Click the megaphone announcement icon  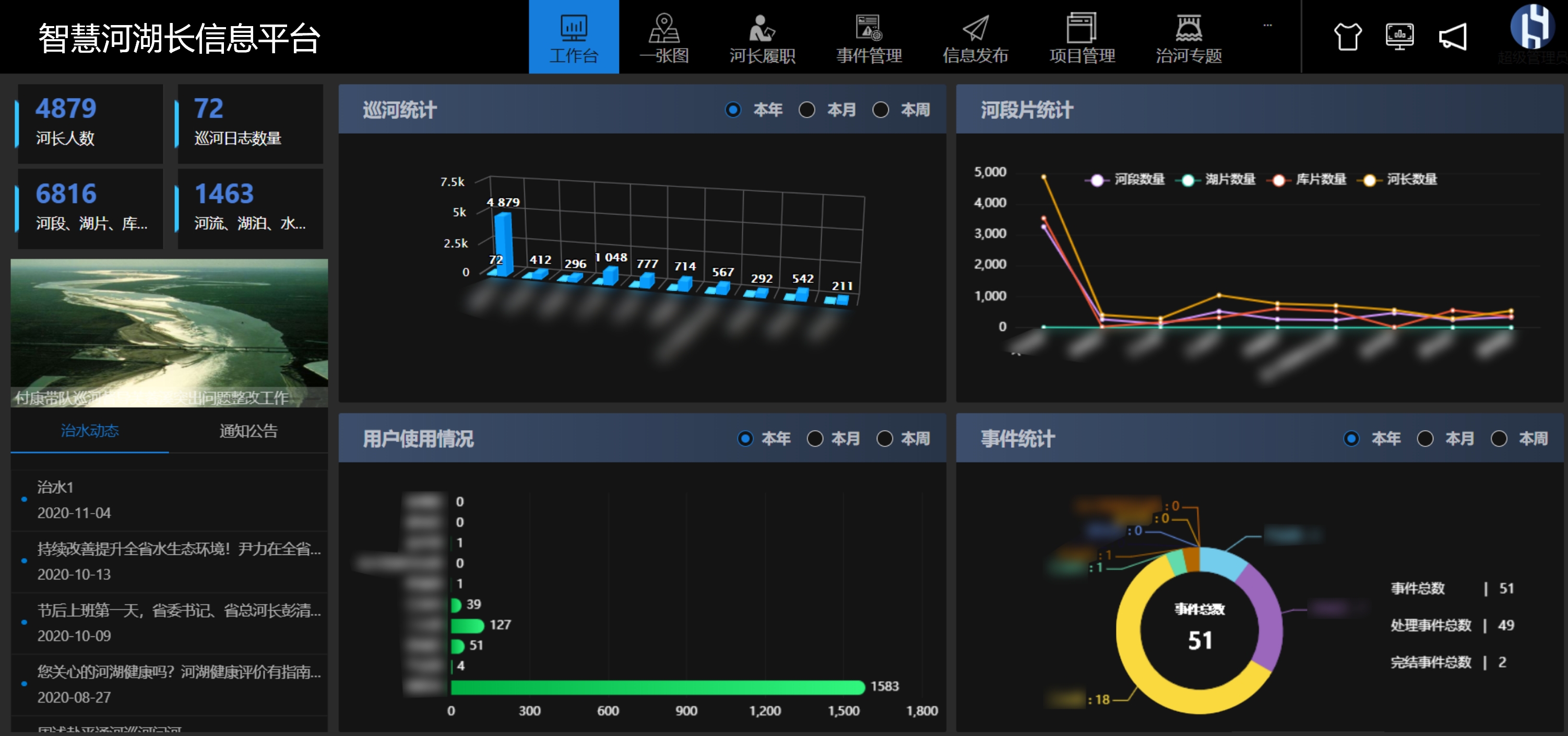1453,37
